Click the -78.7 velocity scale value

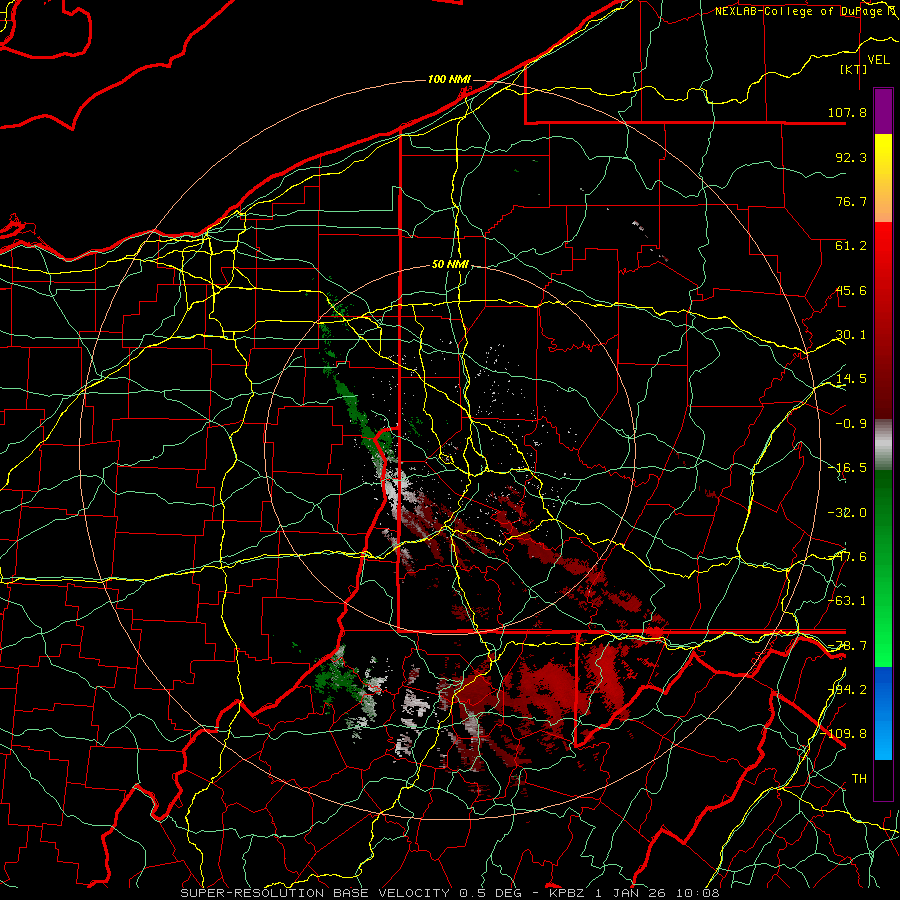tap(847, 646)
